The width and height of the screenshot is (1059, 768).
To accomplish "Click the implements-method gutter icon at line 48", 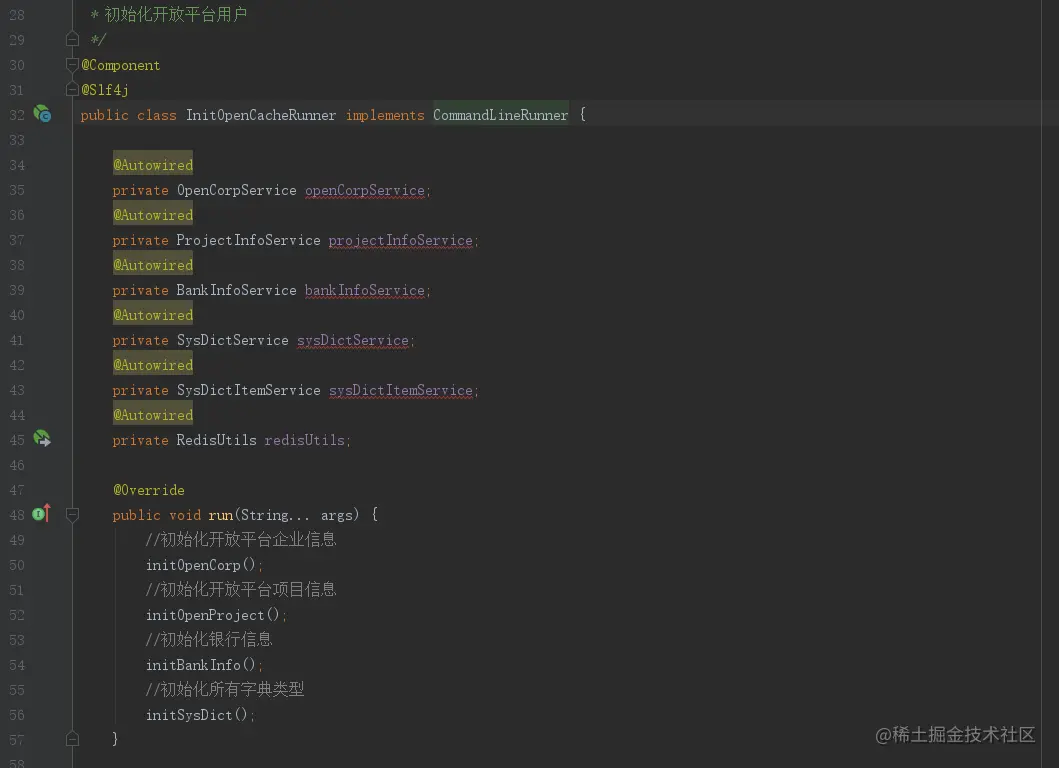I will click(x=42, y=513).
